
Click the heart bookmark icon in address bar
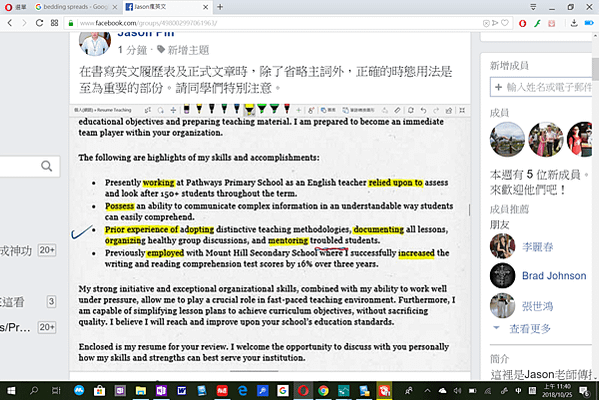(505, 23)
